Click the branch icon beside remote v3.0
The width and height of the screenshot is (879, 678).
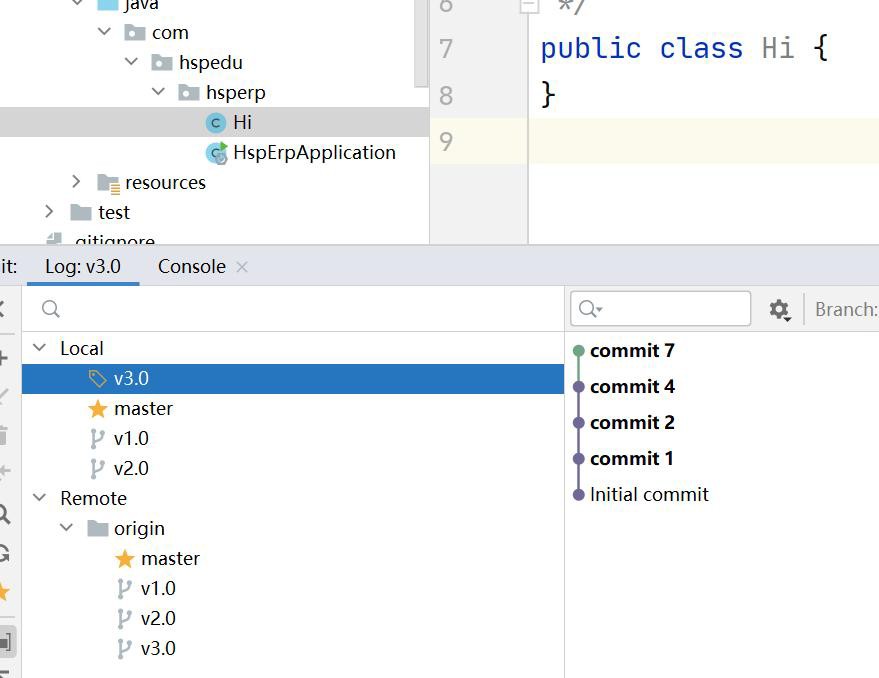point(124,649)
